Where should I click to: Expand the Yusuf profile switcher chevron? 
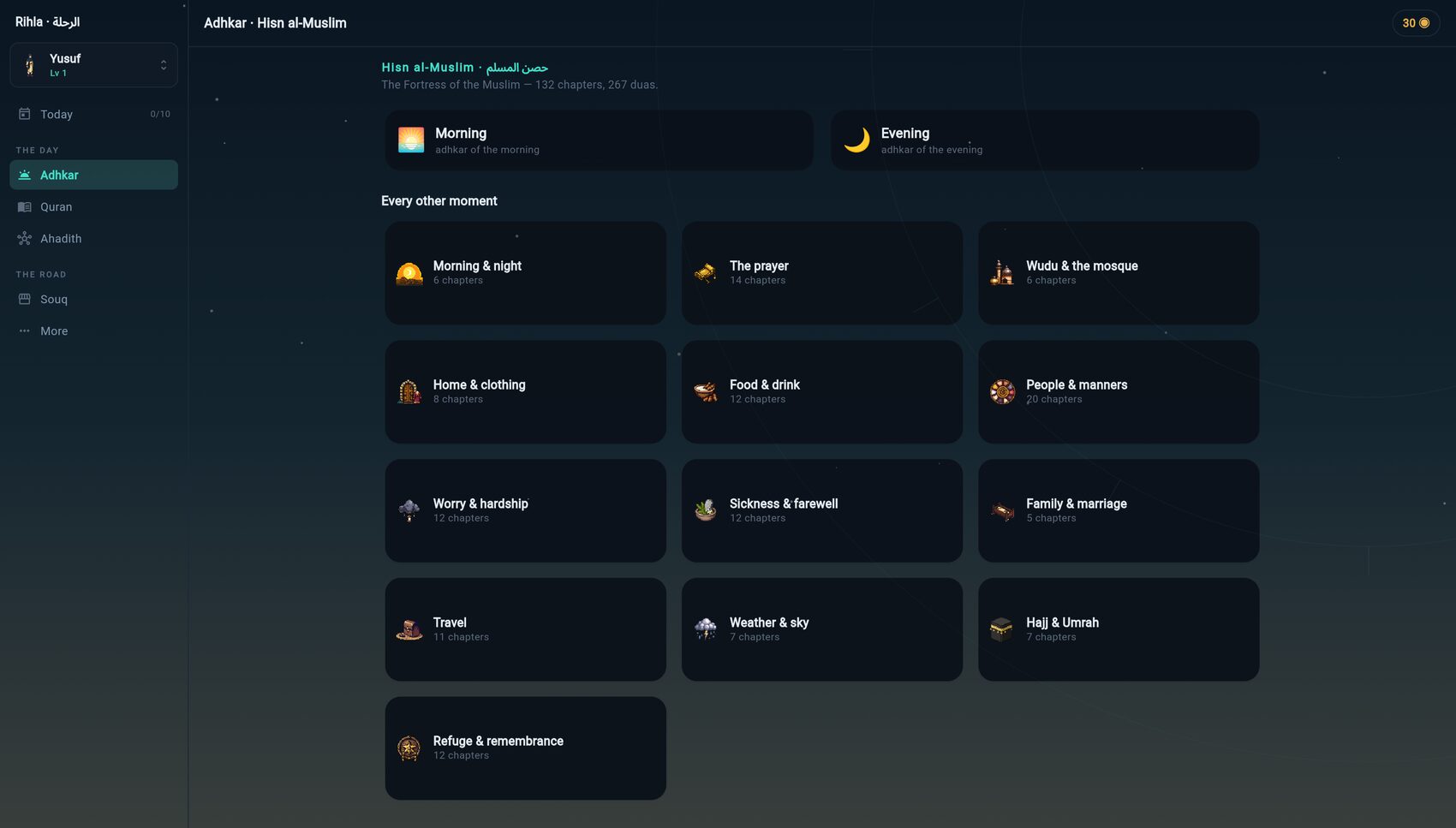(x=164, y=65)
